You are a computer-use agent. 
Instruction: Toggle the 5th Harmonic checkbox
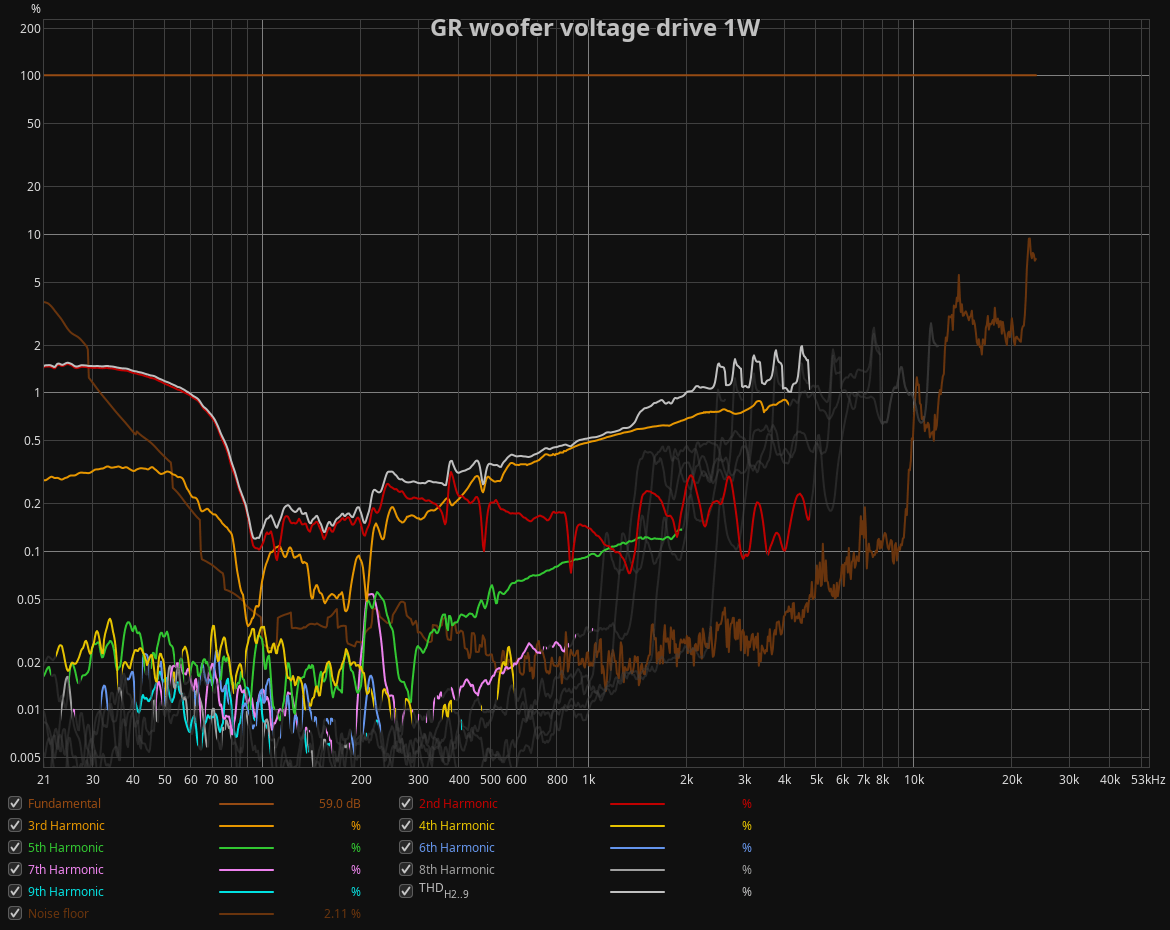click(15, 847)
